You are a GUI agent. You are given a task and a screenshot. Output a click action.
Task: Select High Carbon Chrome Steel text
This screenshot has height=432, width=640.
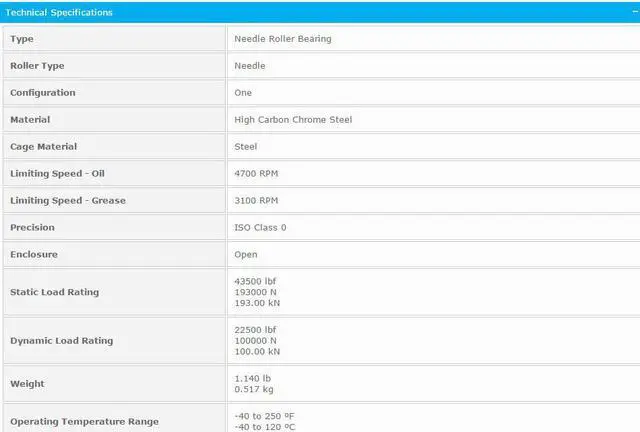(293, 120)
